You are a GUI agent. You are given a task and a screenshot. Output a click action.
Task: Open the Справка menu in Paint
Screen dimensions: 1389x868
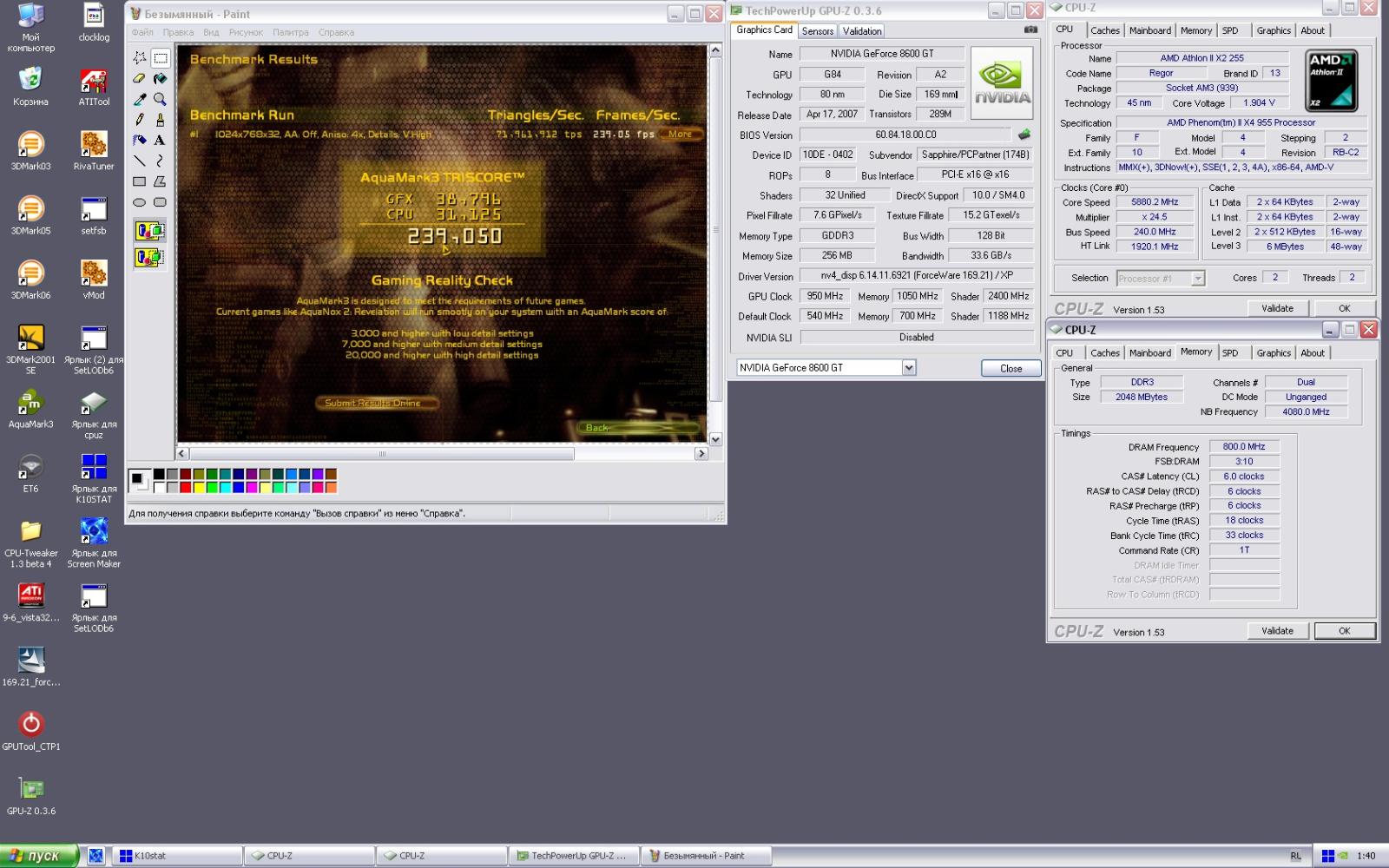pyautogui.click(x=336, y=32)
